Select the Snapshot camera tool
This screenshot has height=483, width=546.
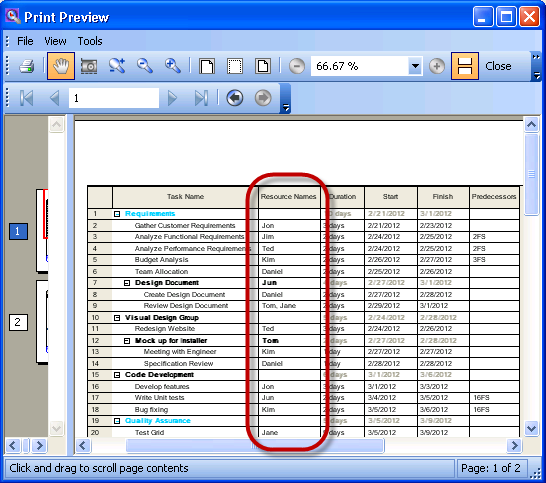click(x=89, y=66)
